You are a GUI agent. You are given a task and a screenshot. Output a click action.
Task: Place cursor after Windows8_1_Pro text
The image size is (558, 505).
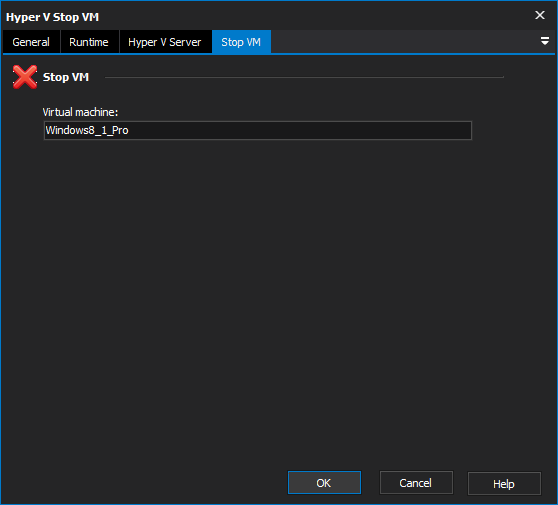coord(129,130)
